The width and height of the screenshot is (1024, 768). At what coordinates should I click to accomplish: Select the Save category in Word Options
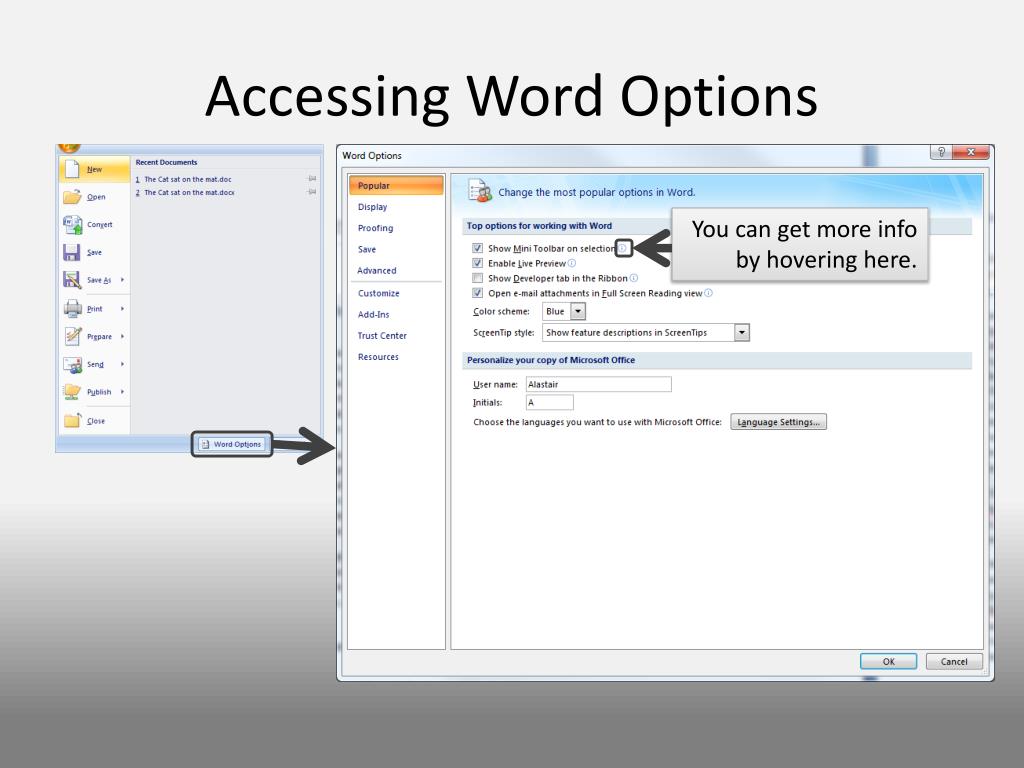pos(396,249)
